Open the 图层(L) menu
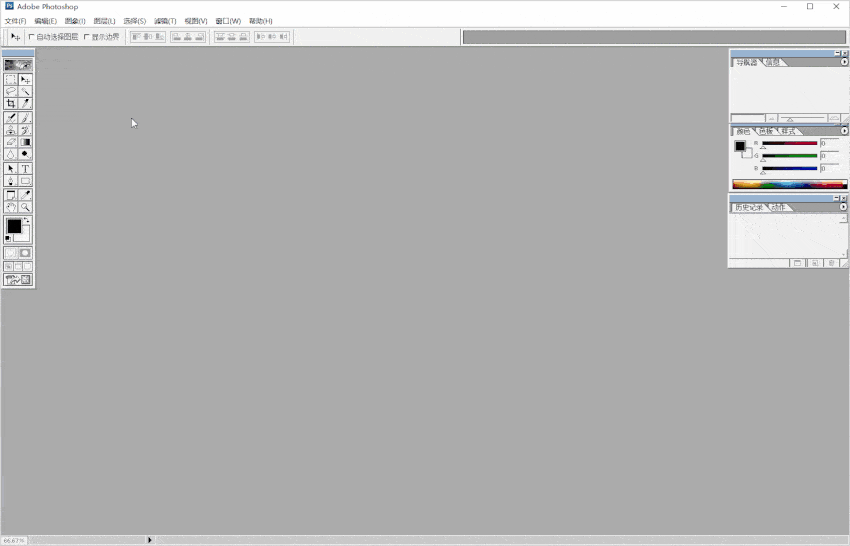This screenshot has height=546, width=850. [104, 21]
